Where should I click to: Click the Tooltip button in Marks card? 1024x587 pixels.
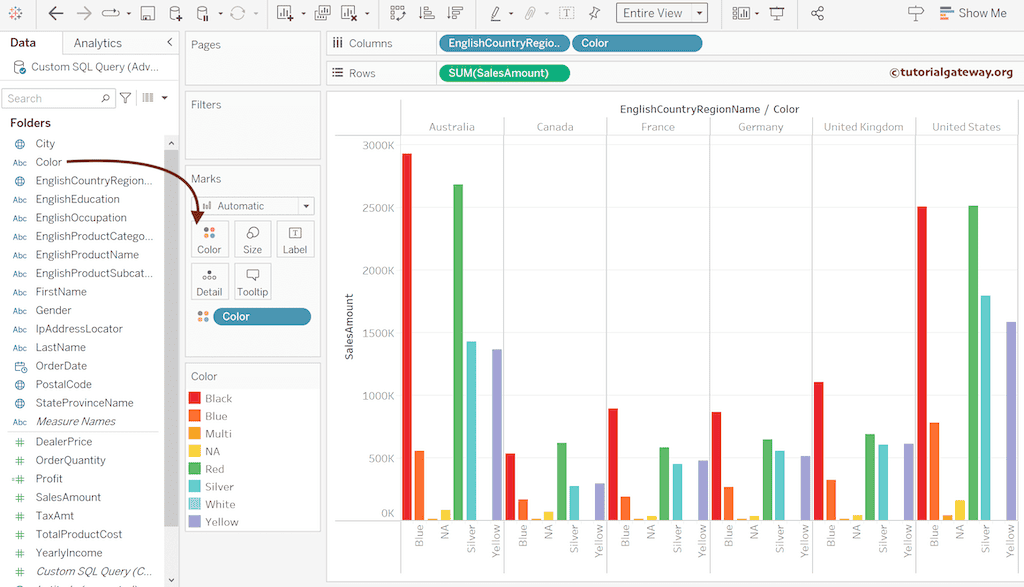click(252, 281)
